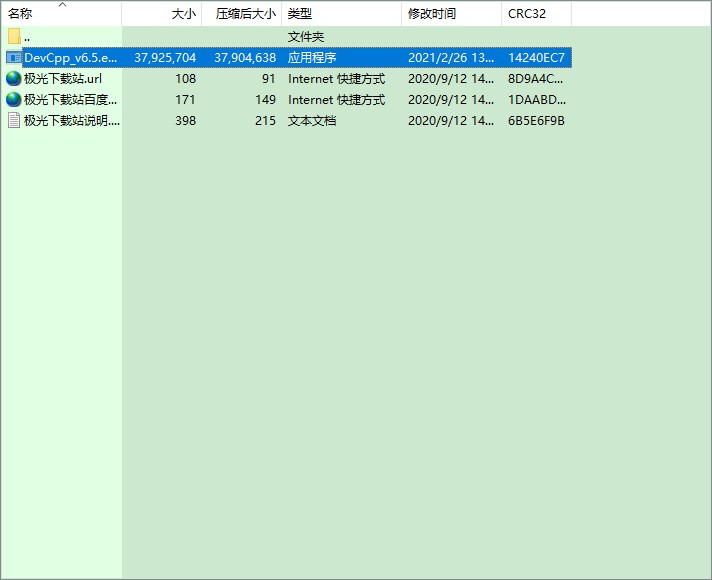
Task: Click size 398 of 极光下载站说明 row
Action: coord(186,120)
